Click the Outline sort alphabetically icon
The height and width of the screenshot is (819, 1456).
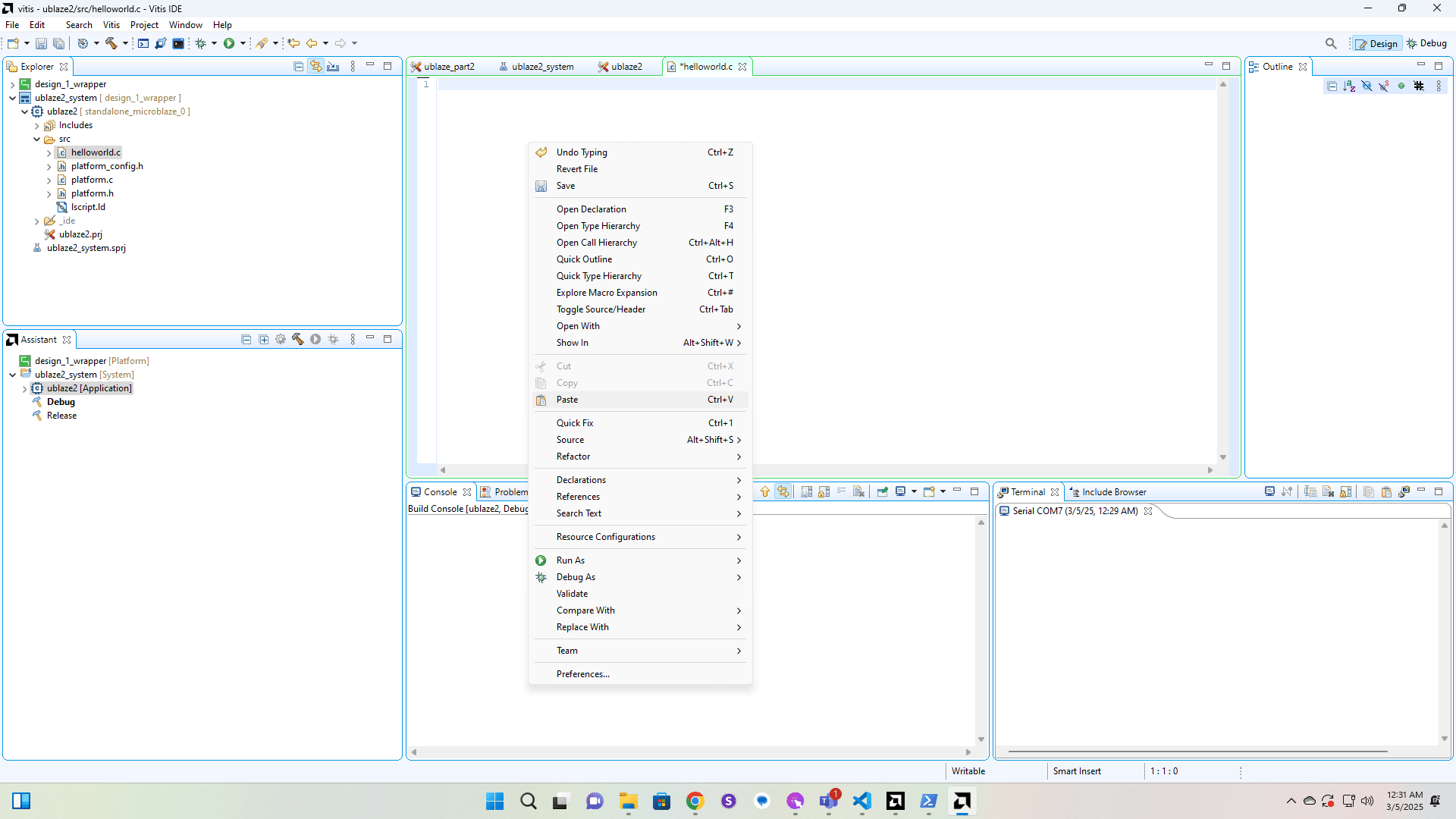point(1349,86)
